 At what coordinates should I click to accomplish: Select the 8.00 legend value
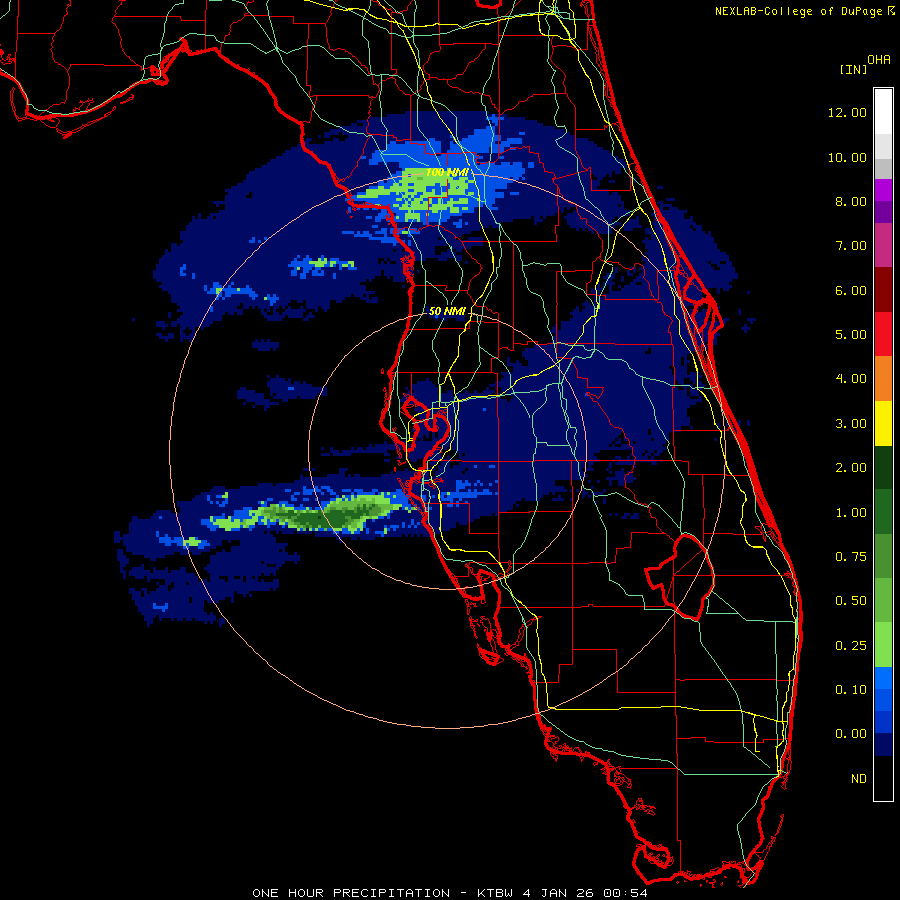851,201
